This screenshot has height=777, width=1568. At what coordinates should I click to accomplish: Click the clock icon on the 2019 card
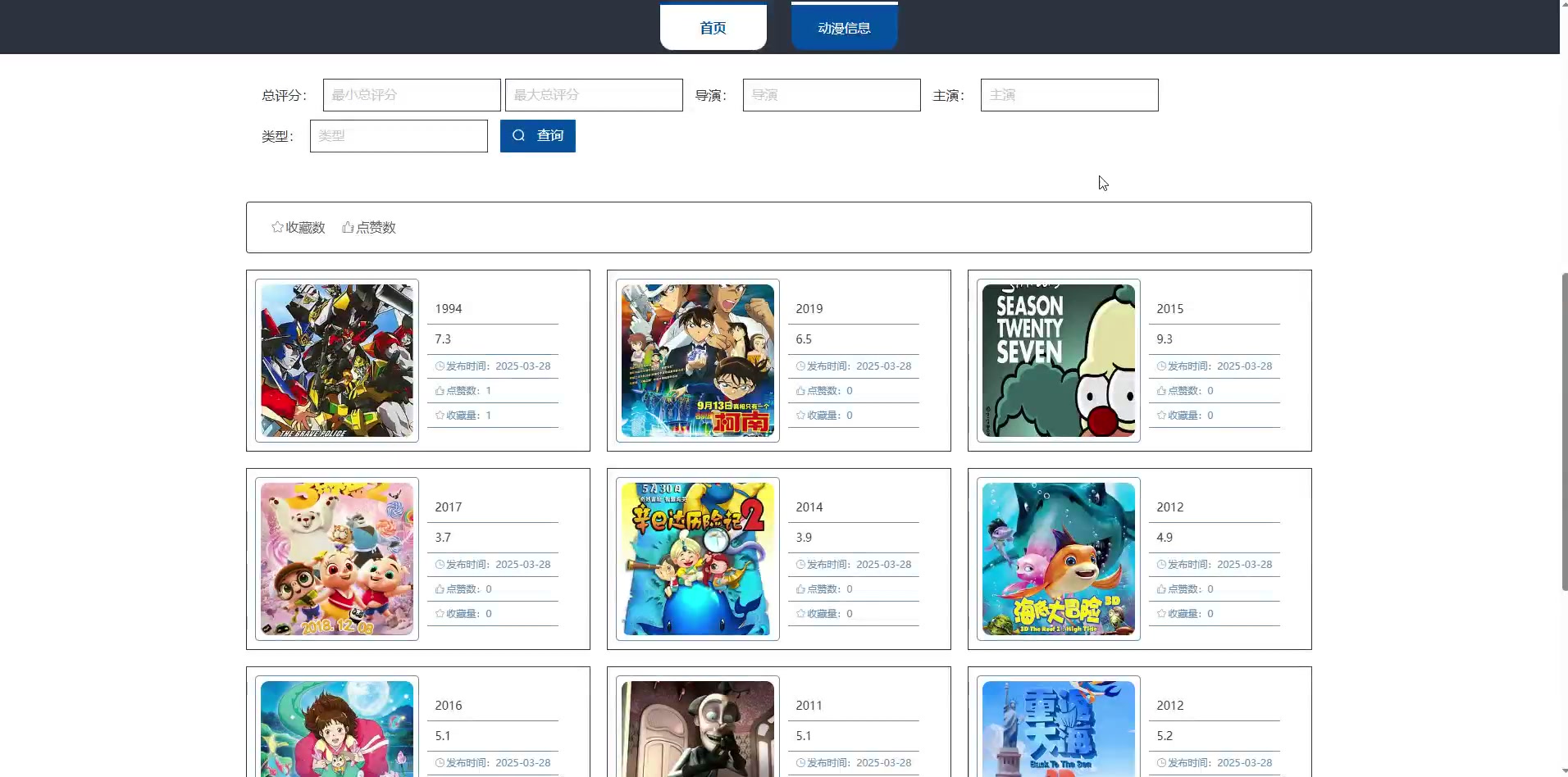coord(800,366)
